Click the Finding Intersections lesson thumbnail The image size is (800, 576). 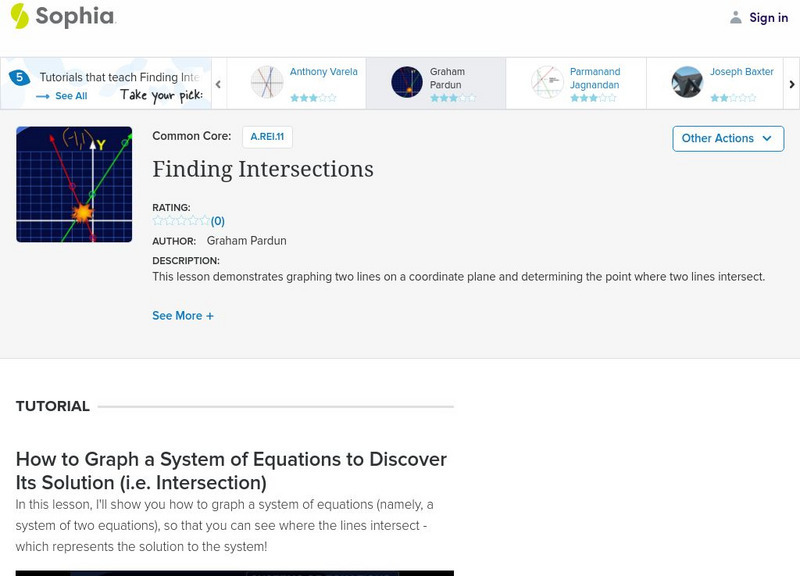[x=74, y=184]
